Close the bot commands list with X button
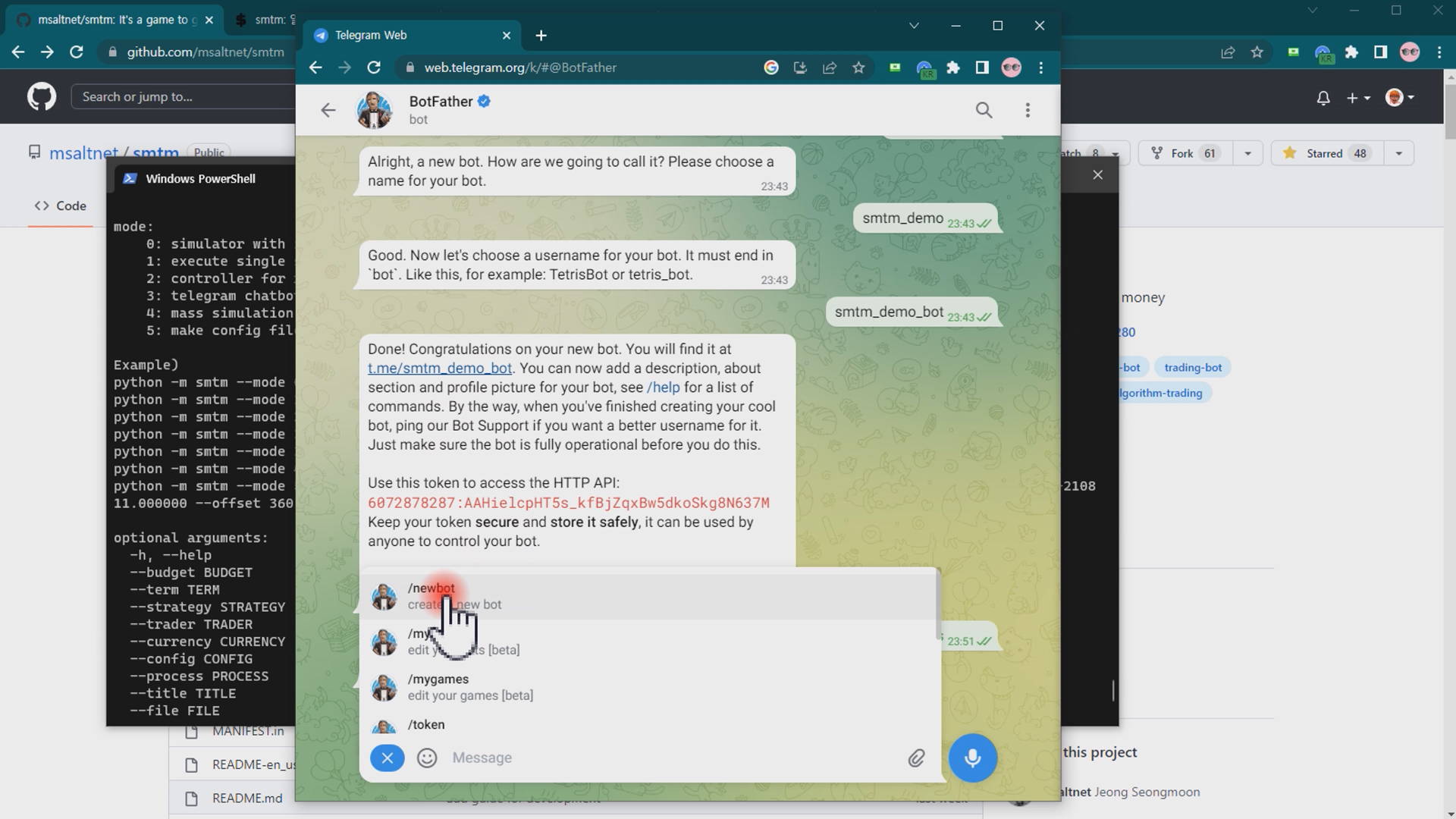 (387, 758)
